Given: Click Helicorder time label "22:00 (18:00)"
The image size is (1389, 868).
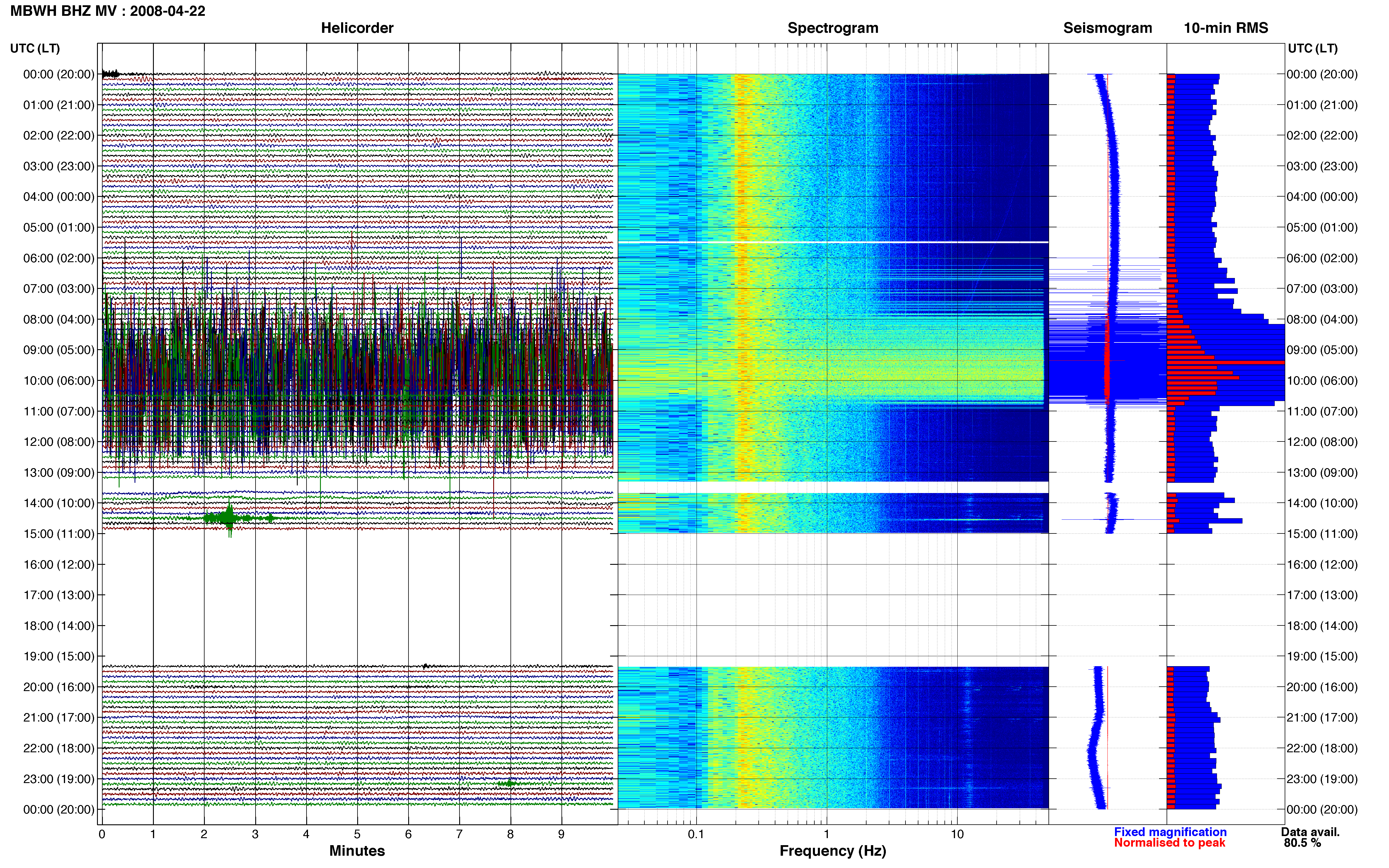Looking at the screenshot, I should click(59, 748).
